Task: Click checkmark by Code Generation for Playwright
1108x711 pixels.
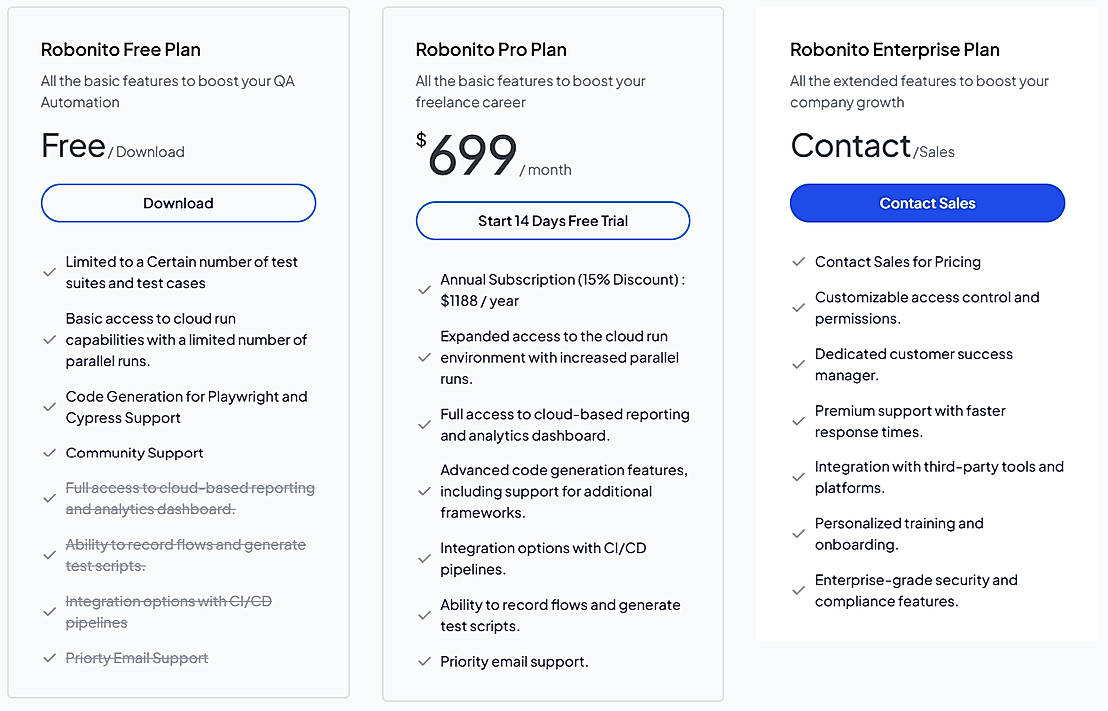Action: (49, 407)
